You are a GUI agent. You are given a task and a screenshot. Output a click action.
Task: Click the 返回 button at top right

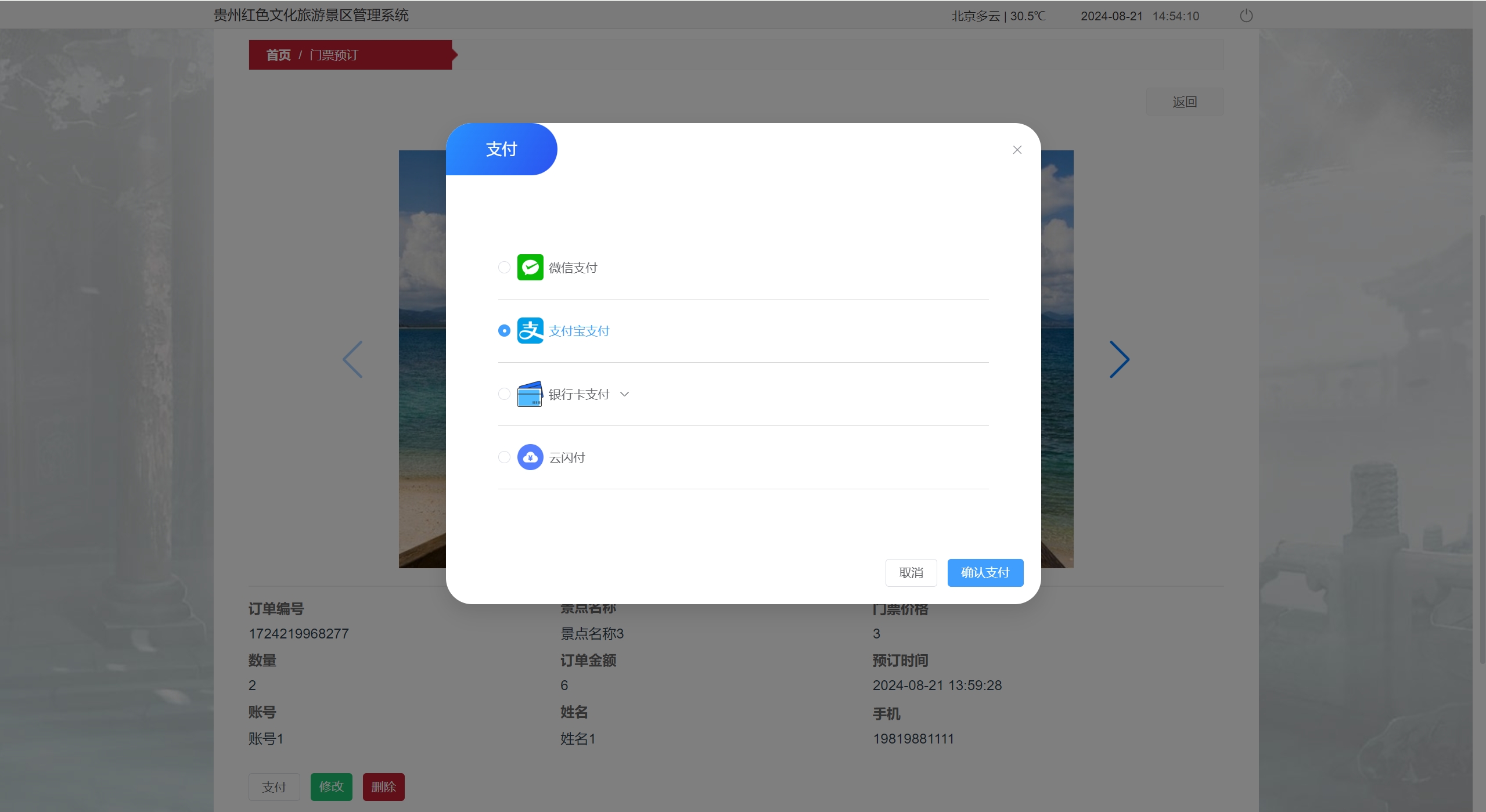tap(1184, 102)
